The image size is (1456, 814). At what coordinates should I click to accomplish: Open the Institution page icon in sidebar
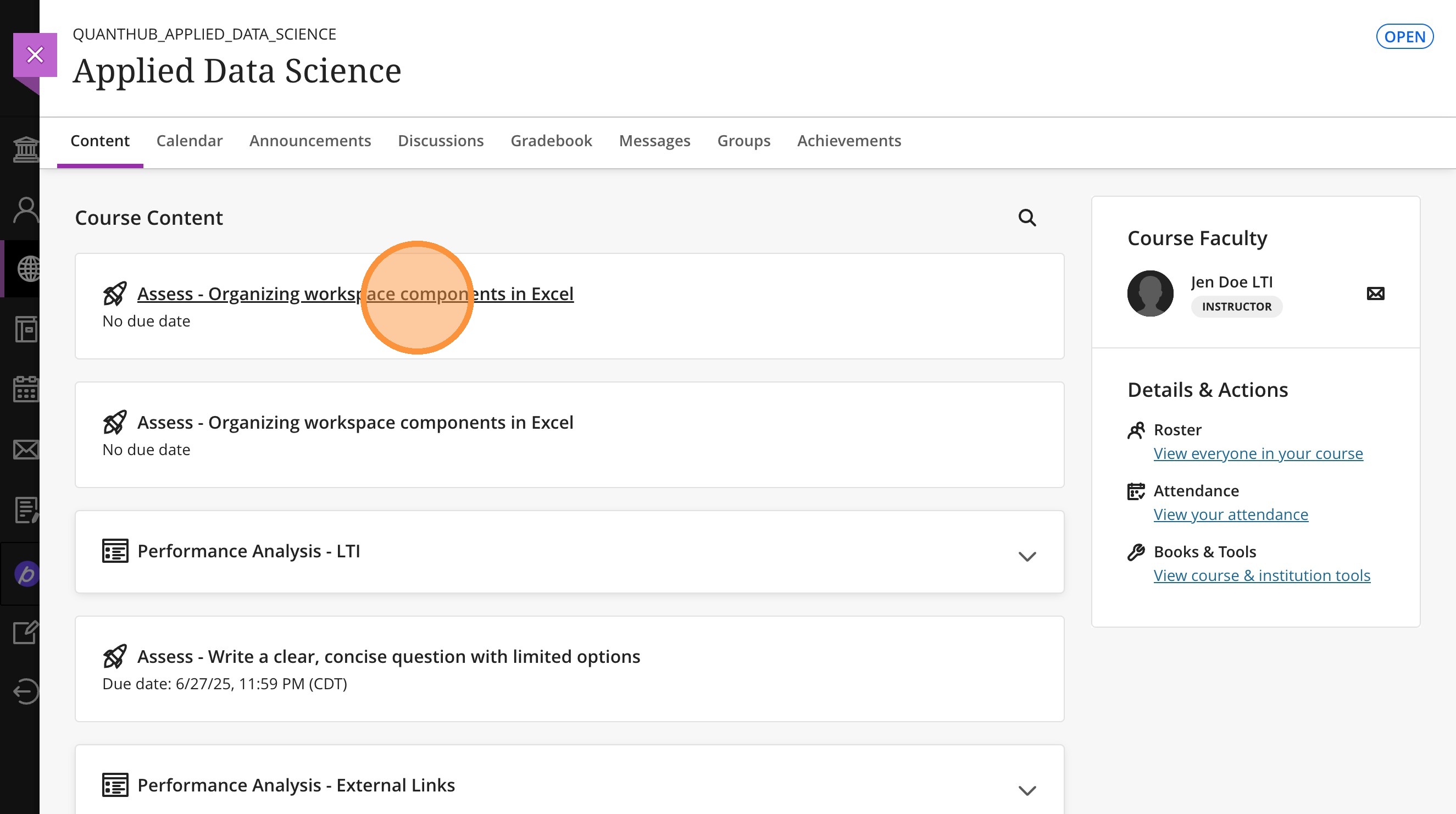pos(26,150)
